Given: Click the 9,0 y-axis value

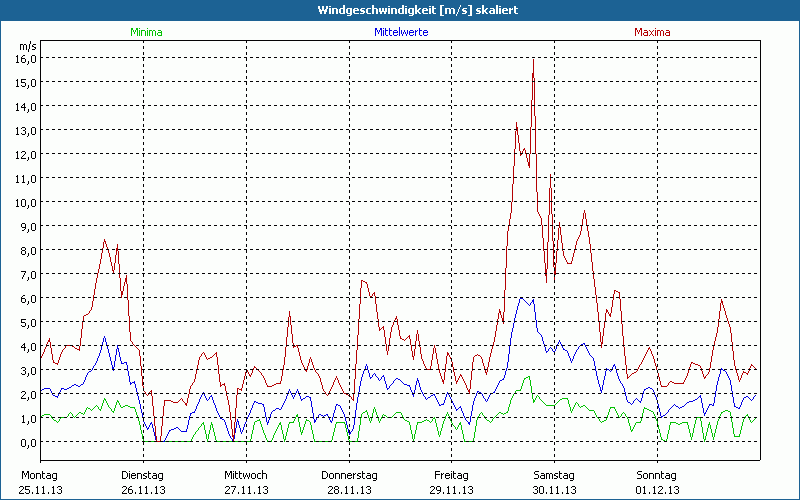Looking at the screenshot, I should pyautogui.click(x=30, y=227).
